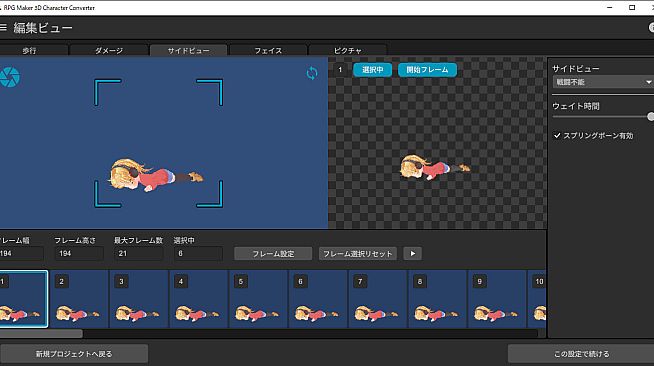Click the rotate reset view icon
The image size is (654, 366).
tap(312, 73)
